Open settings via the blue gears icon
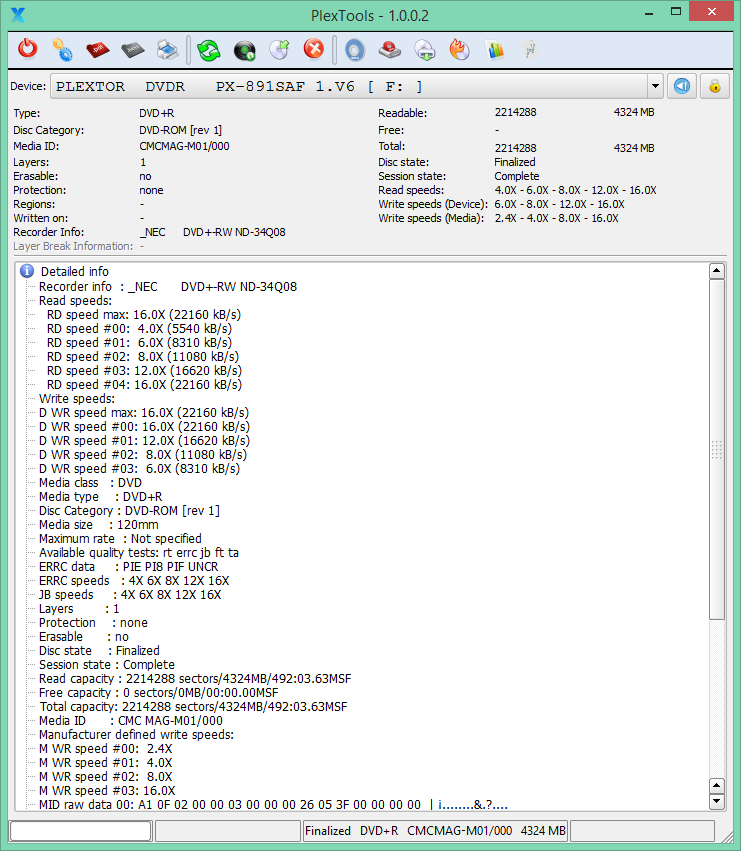The width and height of the screenshot is (741, 851). click(x=62, y=49)
